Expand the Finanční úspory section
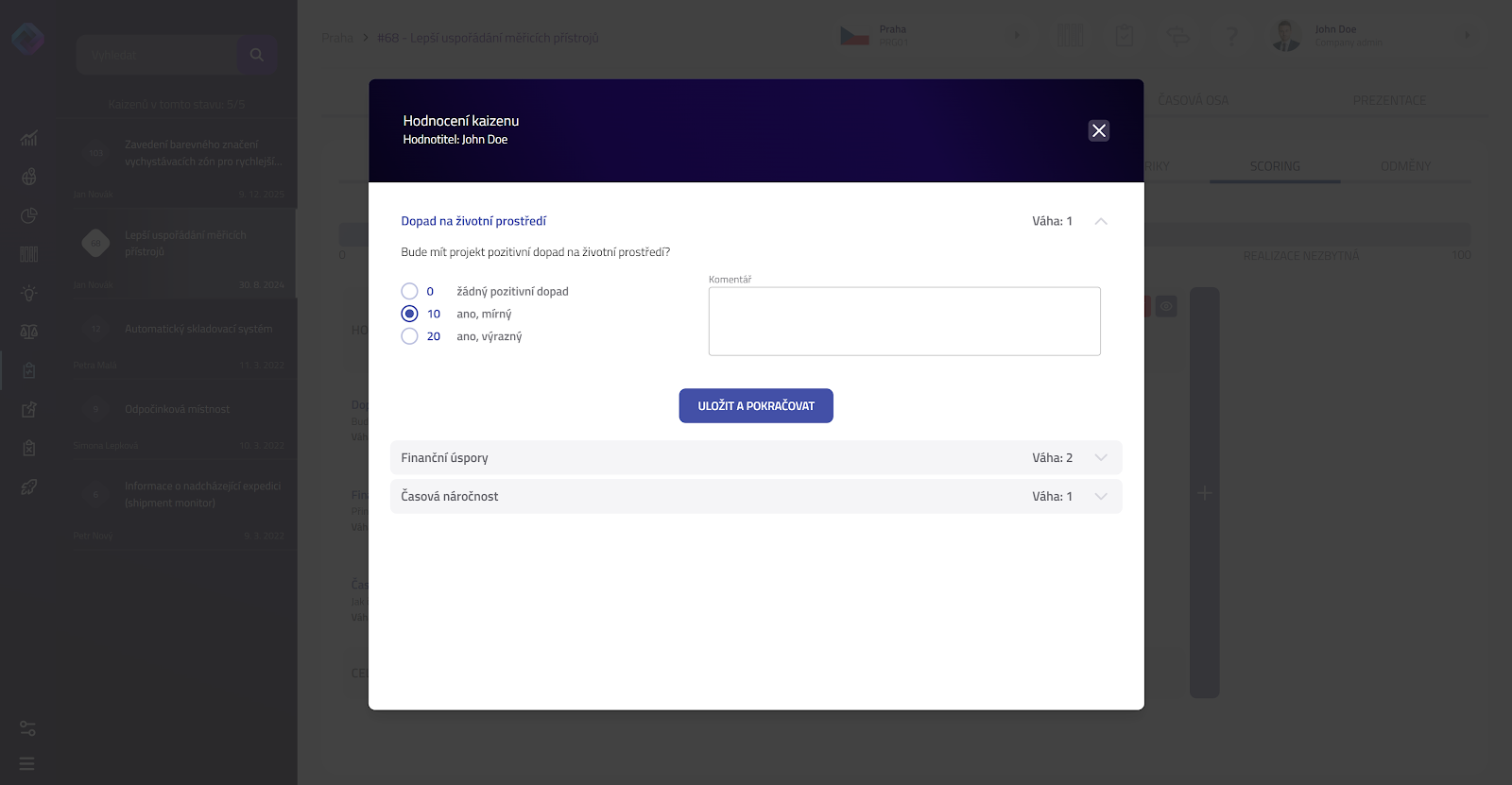The height and width of the screenshot is (785, 1512). [756, 457]
